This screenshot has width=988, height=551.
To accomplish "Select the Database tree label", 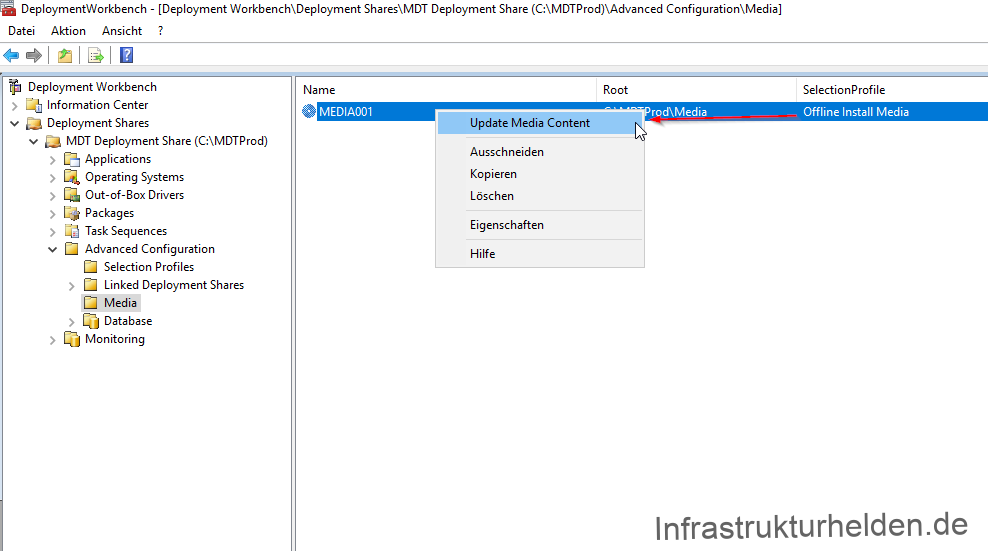I will coord(128,321).
